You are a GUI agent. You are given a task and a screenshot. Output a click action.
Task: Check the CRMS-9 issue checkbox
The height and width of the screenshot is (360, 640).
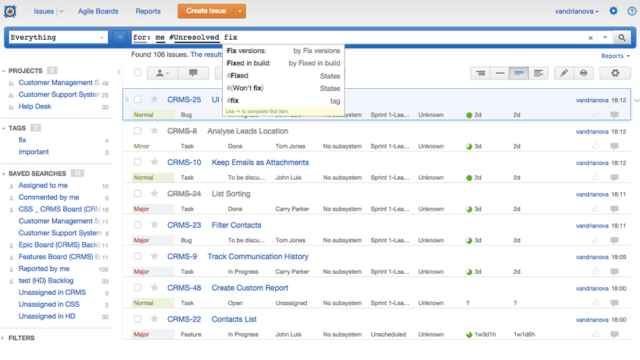(x=138, y=256)
